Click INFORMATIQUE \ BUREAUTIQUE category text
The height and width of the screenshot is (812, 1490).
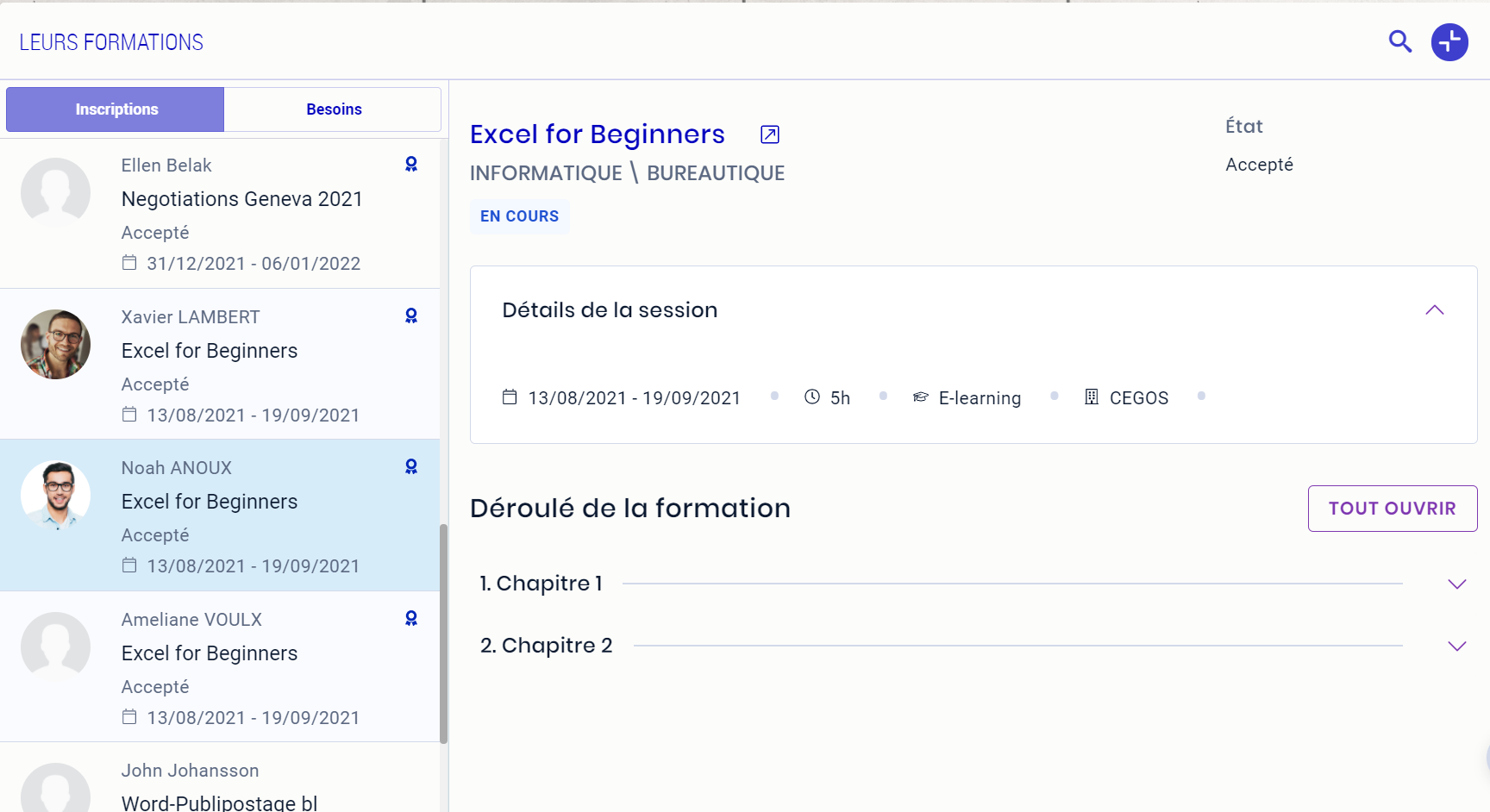coord(627,172)
